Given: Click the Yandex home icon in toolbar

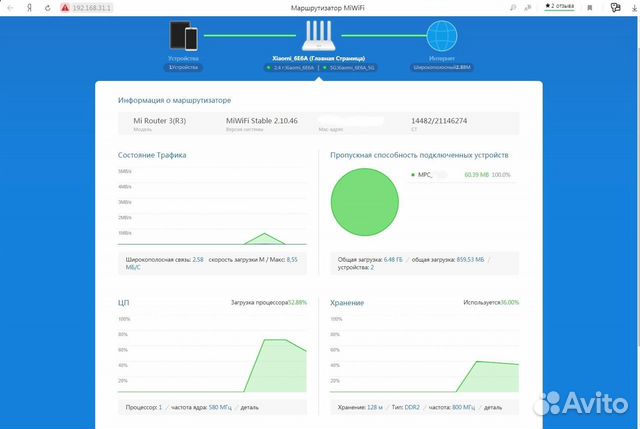Looking at the screenshot, I should tap(30, 6).
